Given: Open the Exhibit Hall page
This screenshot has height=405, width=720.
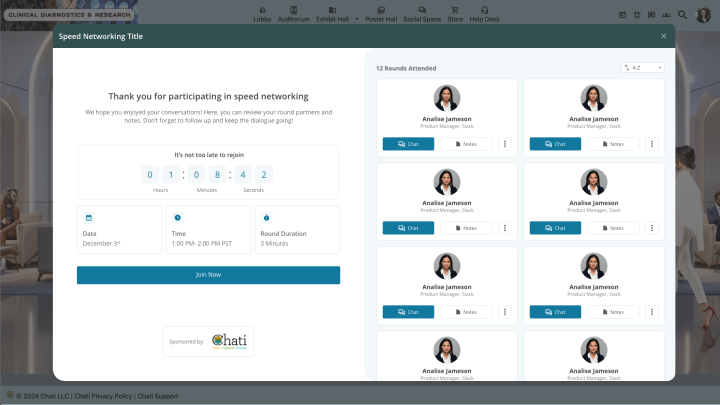Looking at the screenshot, I should click(332, 15).
